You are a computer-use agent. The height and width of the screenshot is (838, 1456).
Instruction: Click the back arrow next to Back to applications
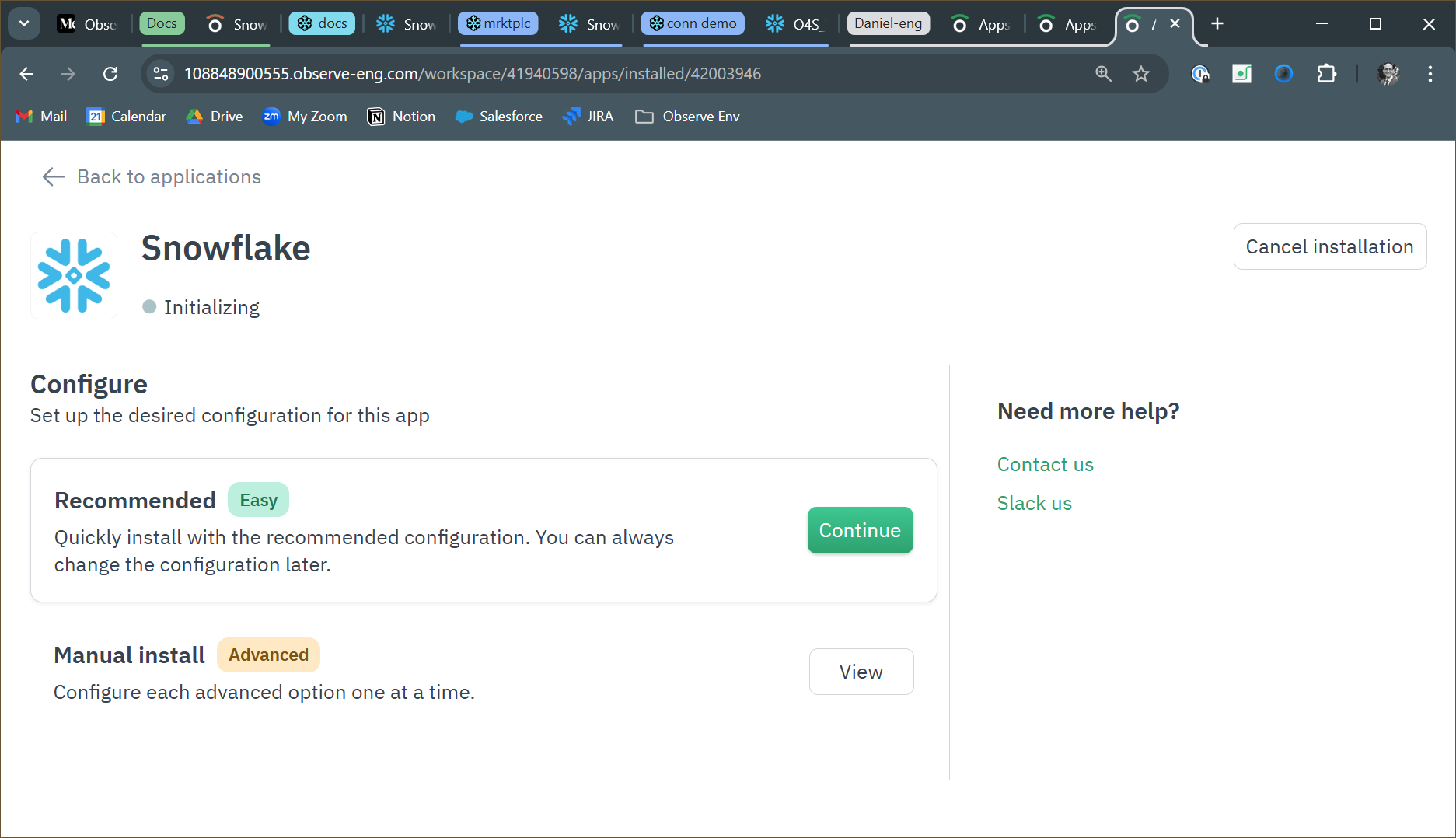(x=53, y=177)
